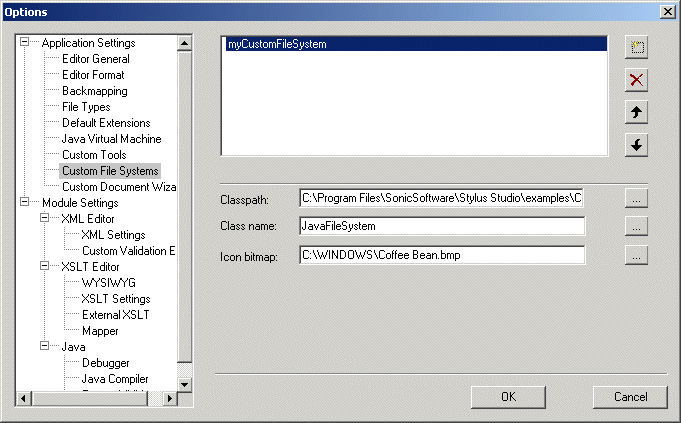Collapse the Module Settings tree node
Viewport: 681px width, 423px height.
tap(25, 203)
